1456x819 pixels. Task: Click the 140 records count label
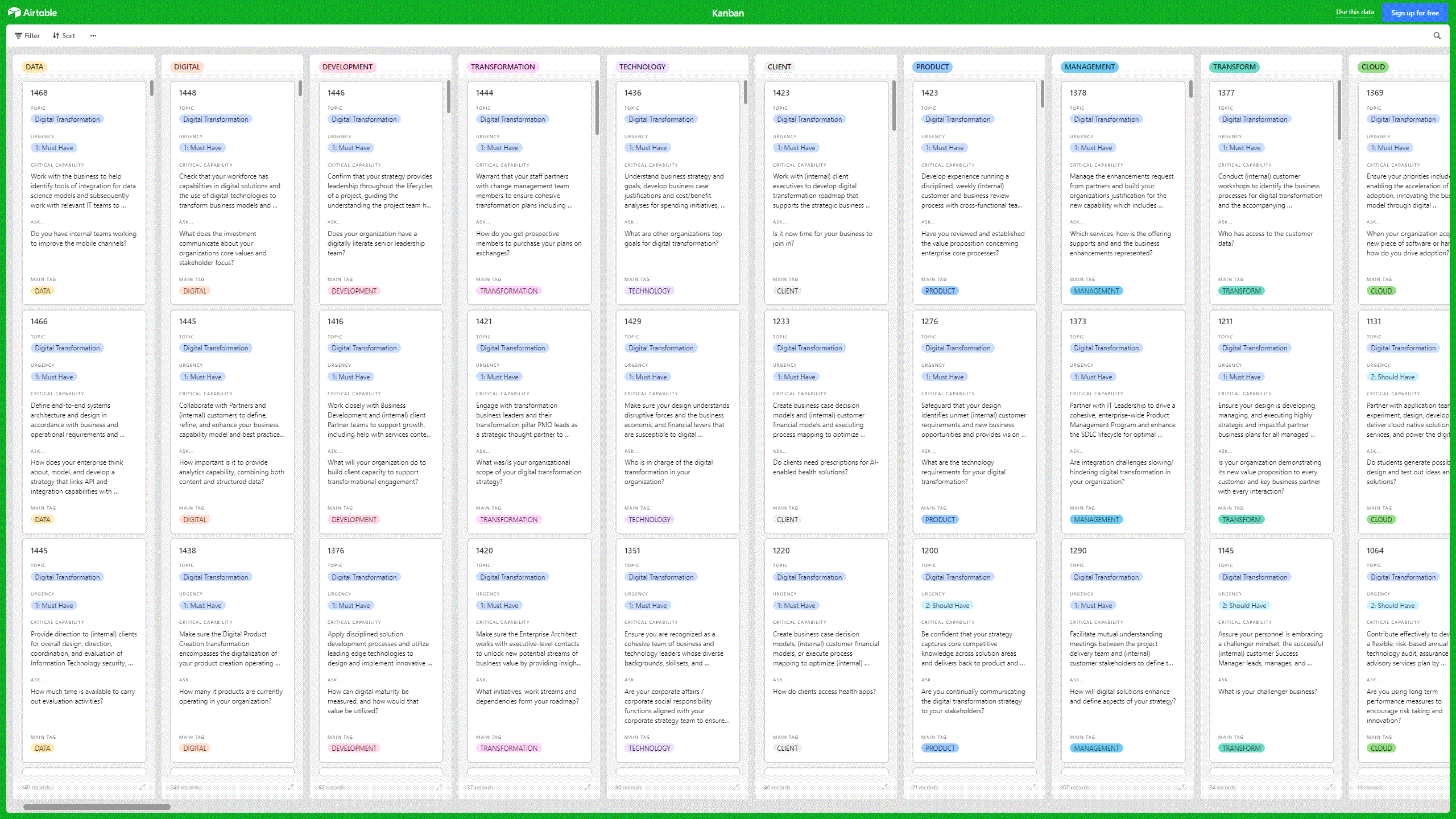click(36, 787)
